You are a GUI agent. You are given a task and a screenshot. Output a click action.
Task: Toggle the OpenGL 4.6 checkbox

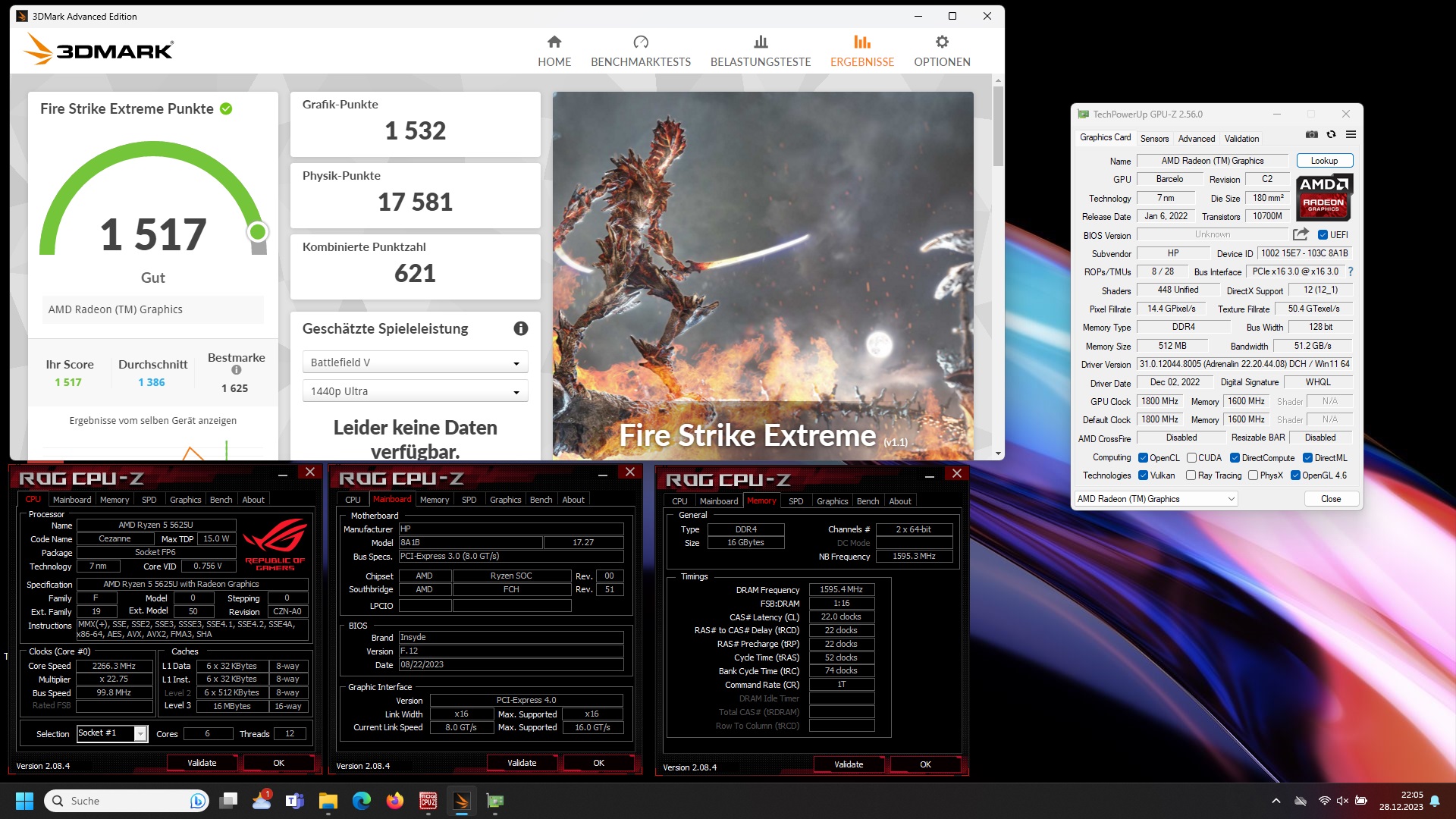(x=1295, y=475)
